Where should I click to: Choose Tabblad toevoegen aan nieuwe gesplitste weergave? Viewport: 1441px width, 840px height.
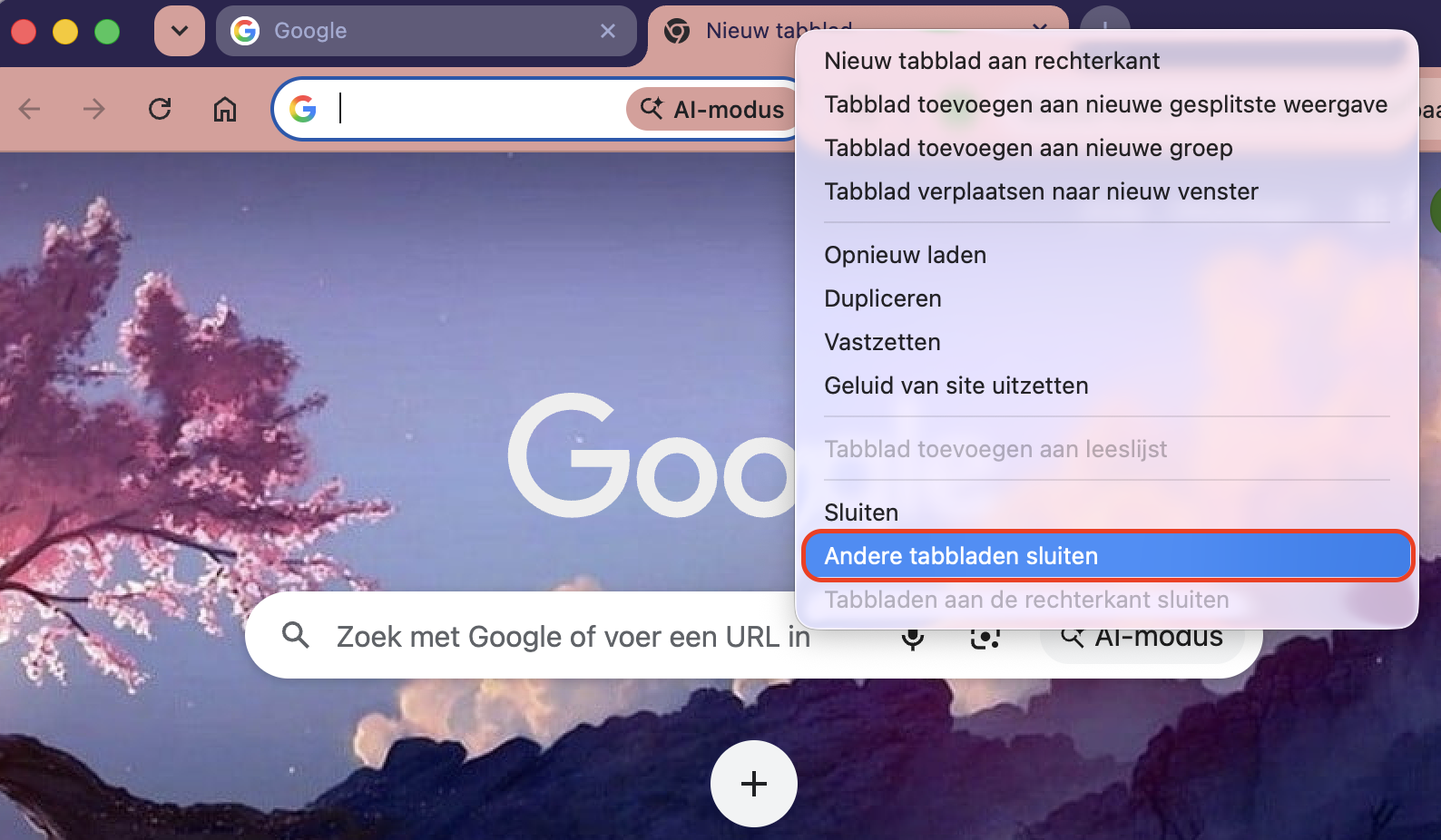pos(1106,104)
